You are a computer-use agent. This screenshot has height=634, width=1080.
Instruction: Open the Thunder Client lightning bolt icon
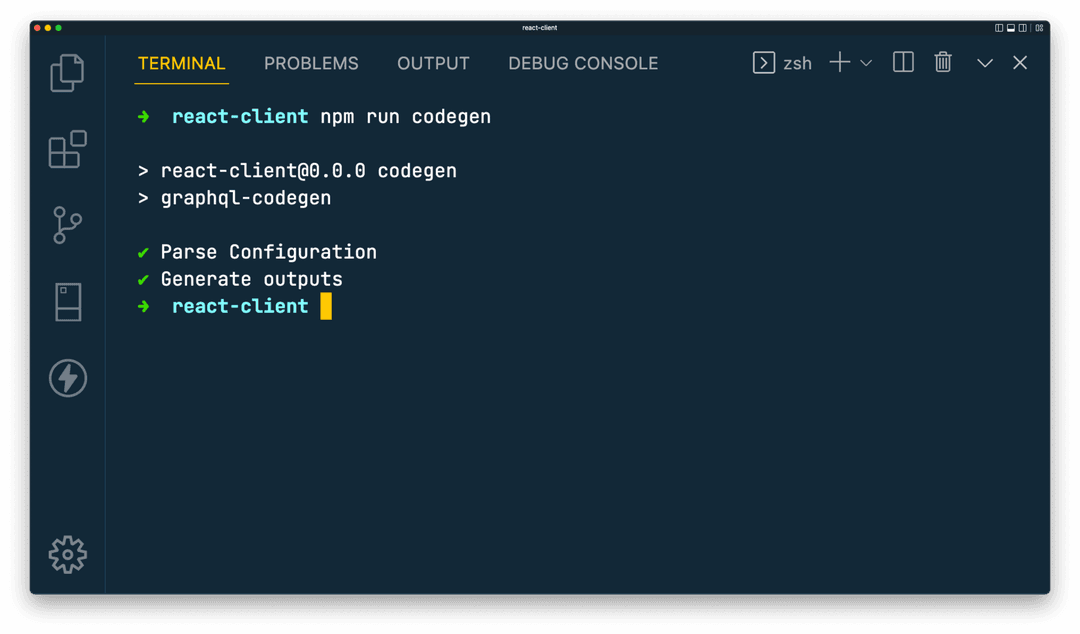67,379
